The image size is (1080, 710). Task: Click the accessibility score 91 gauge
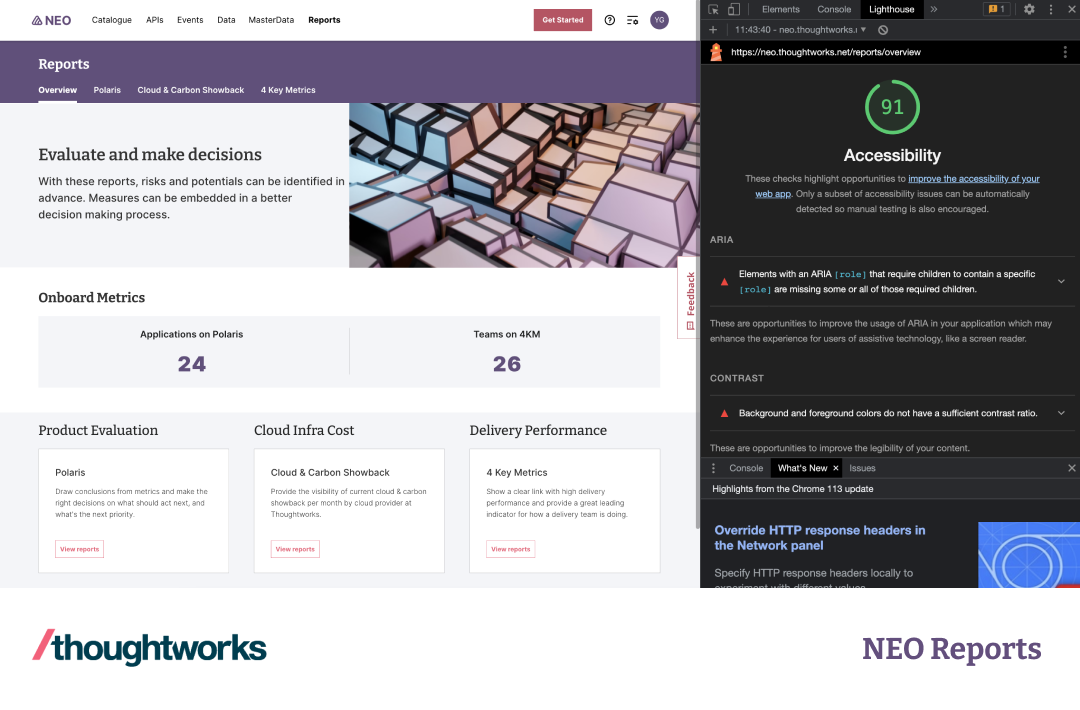coord(892,107)
